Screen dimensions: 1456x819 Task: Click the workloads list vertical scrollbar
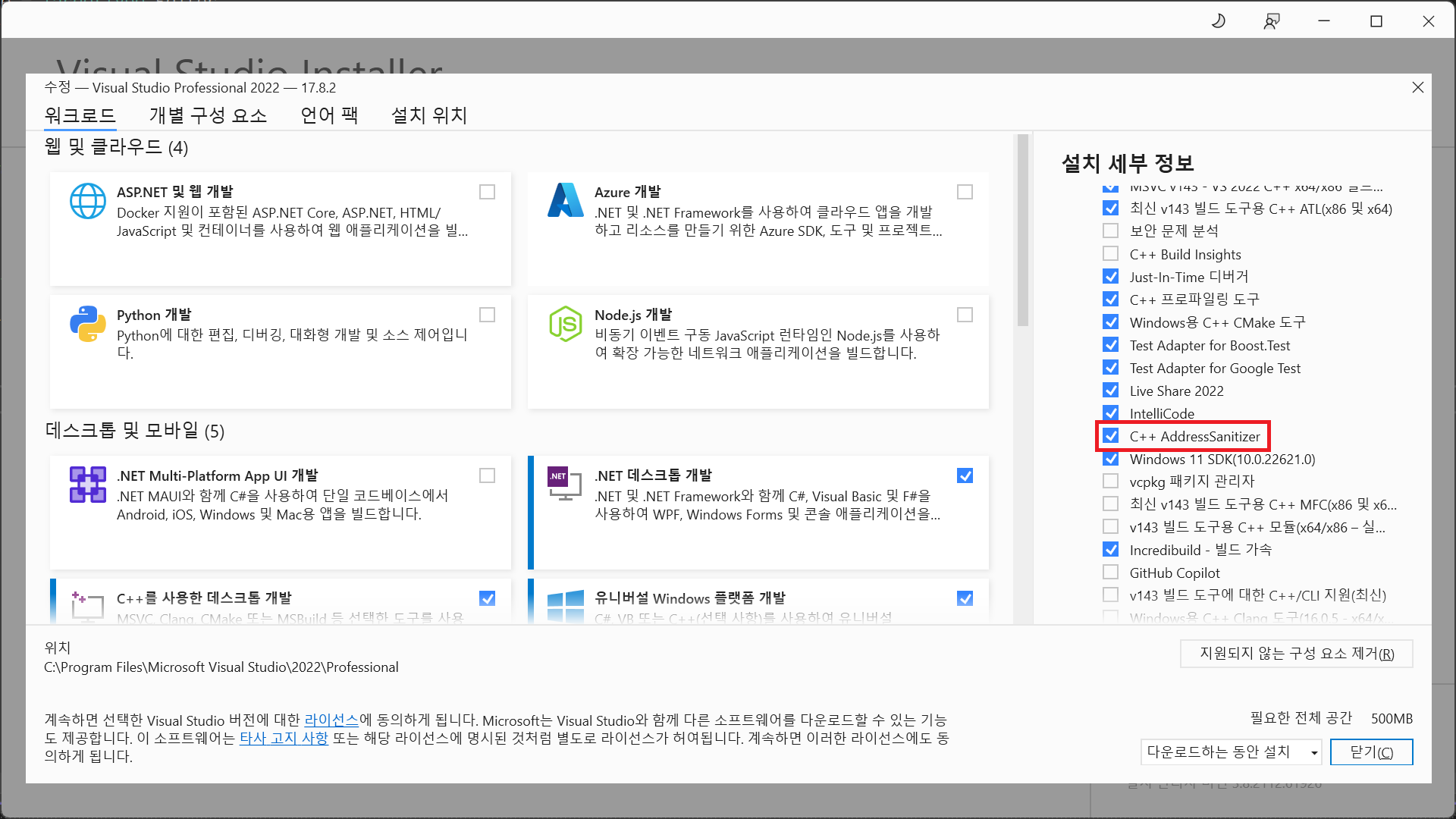point(1022,231)
